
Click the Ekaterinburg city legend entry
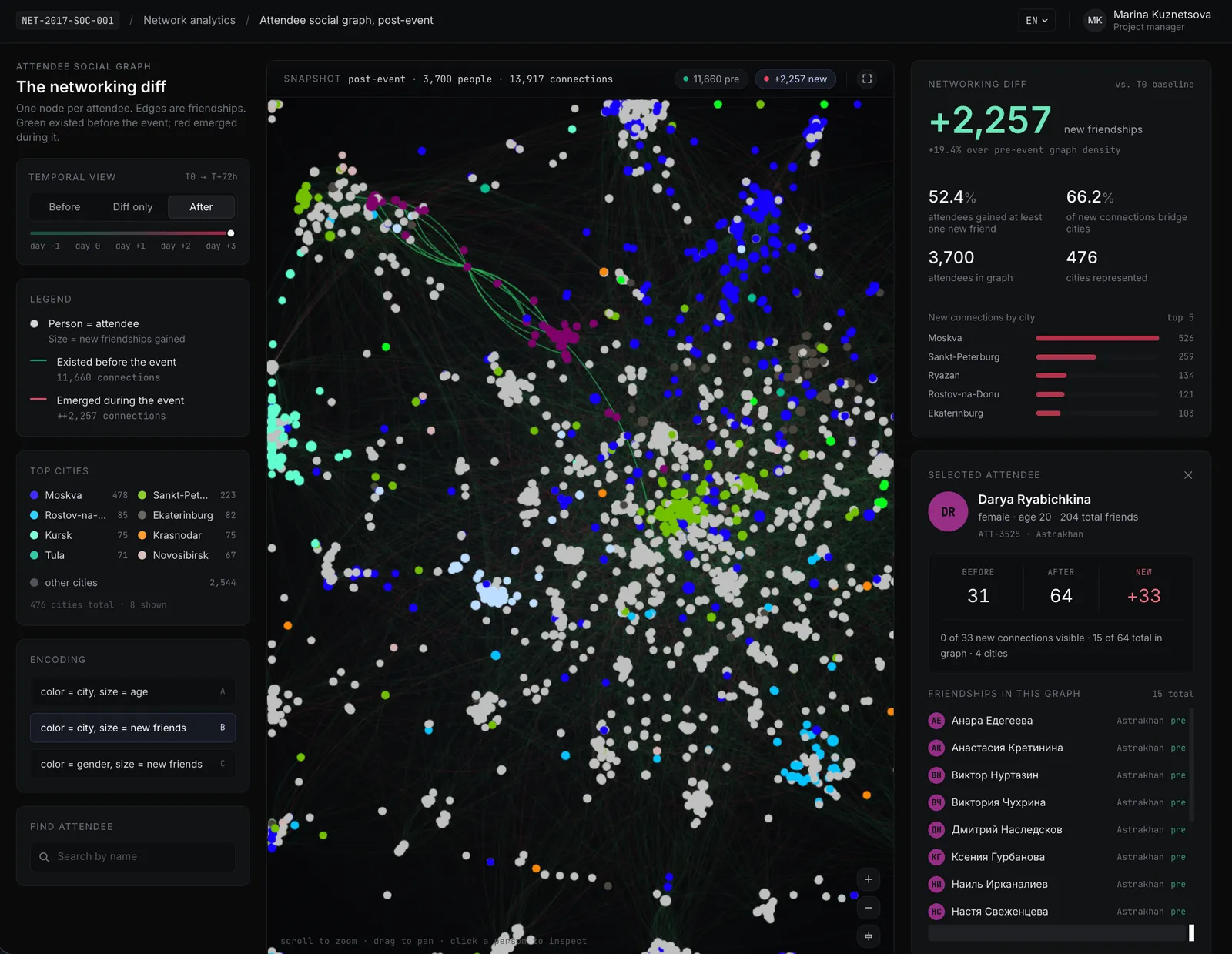point(186,515)
